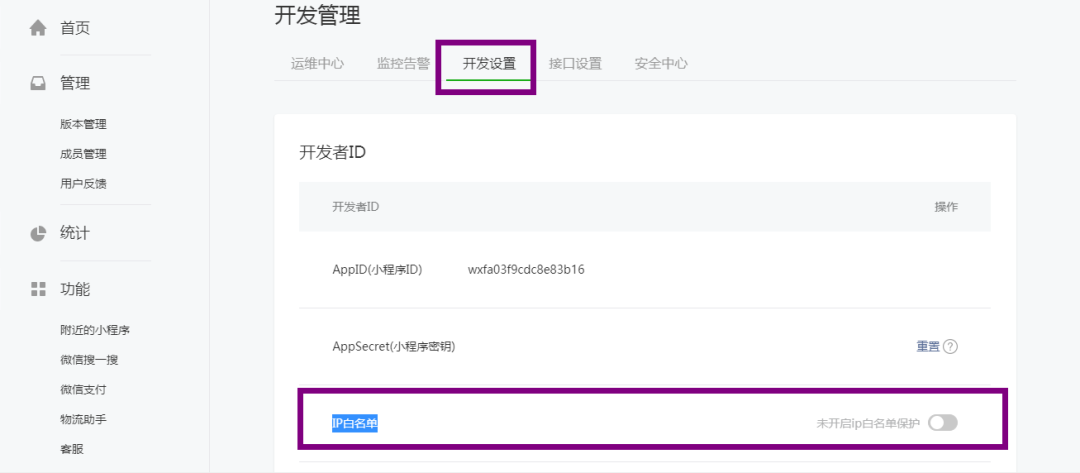Open 微信搜一搜 in the sidebar
The width and height of the screenshot is (1080, 473).
click(x=89, y=360)
